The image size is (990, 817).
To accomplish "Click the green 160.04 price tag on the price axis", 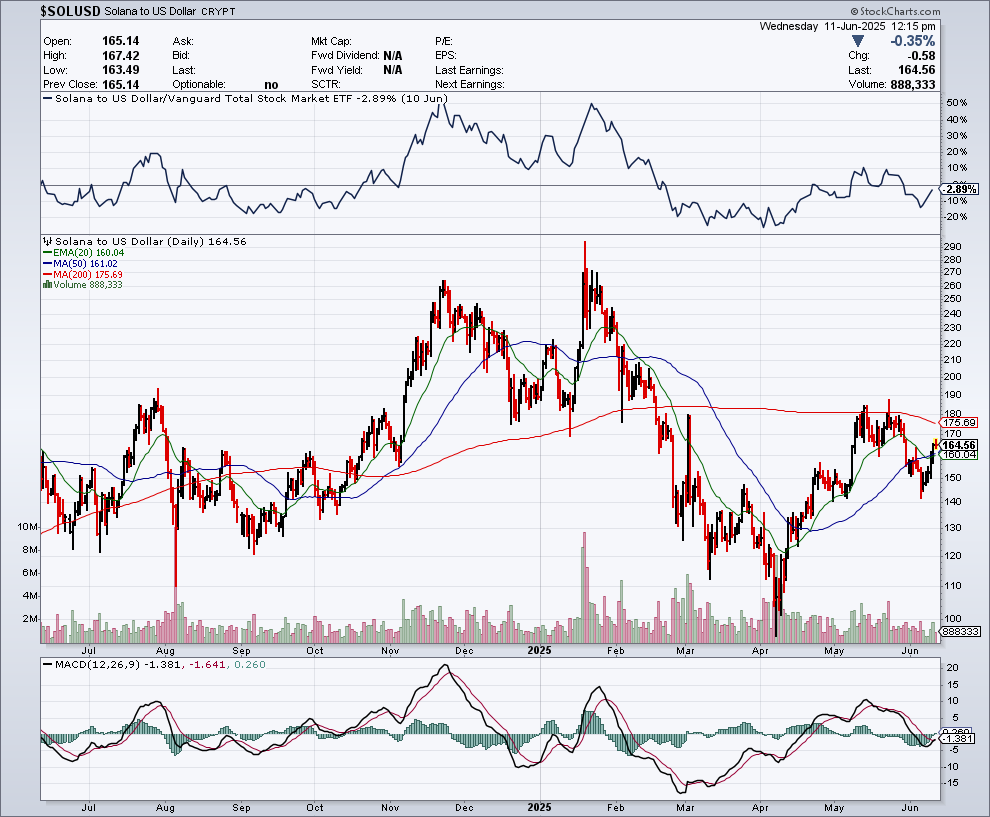I will pyautogui.click(x=960, y=455).
